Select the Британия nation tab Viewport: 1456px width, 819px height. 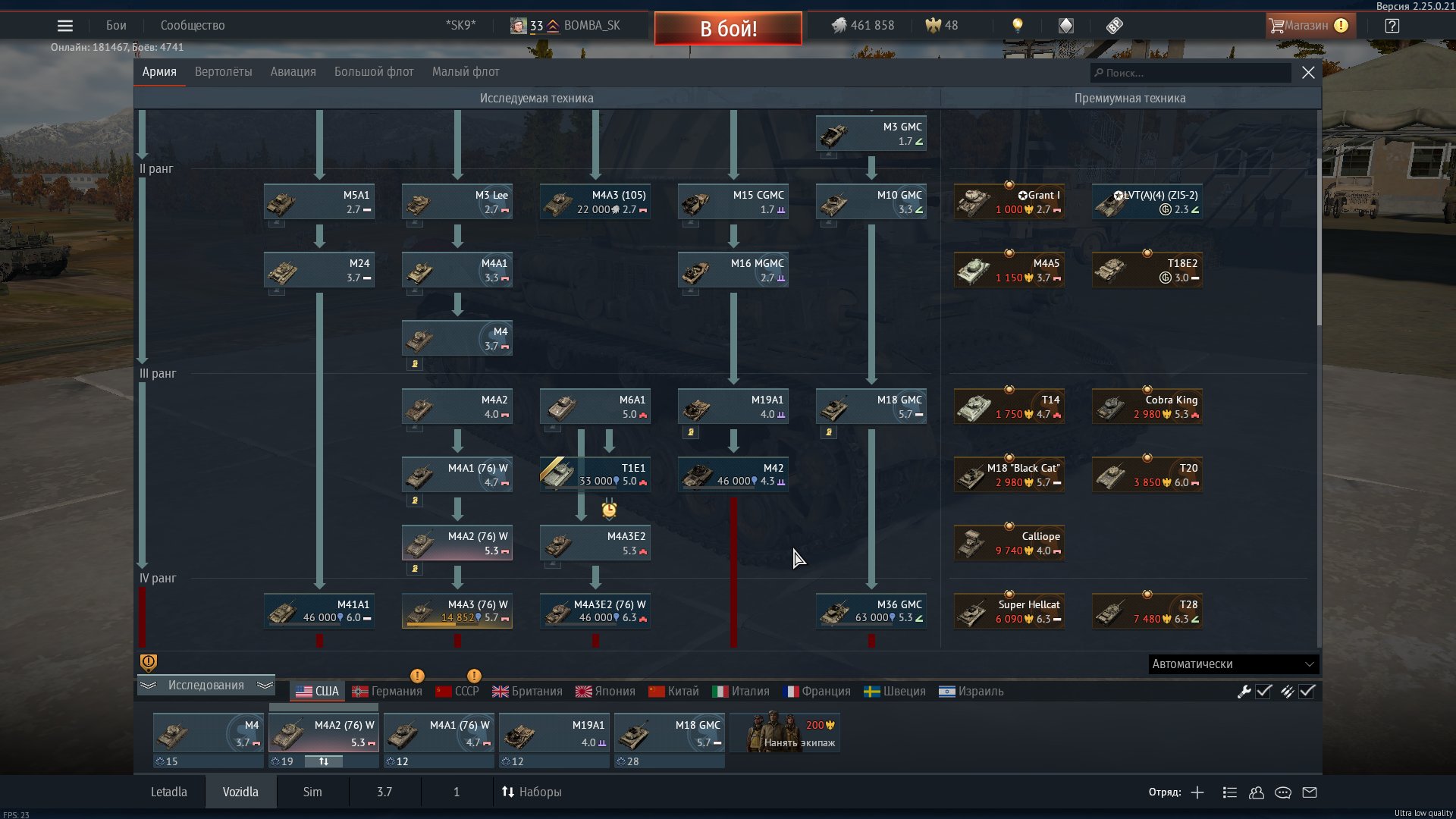(528, 692)
